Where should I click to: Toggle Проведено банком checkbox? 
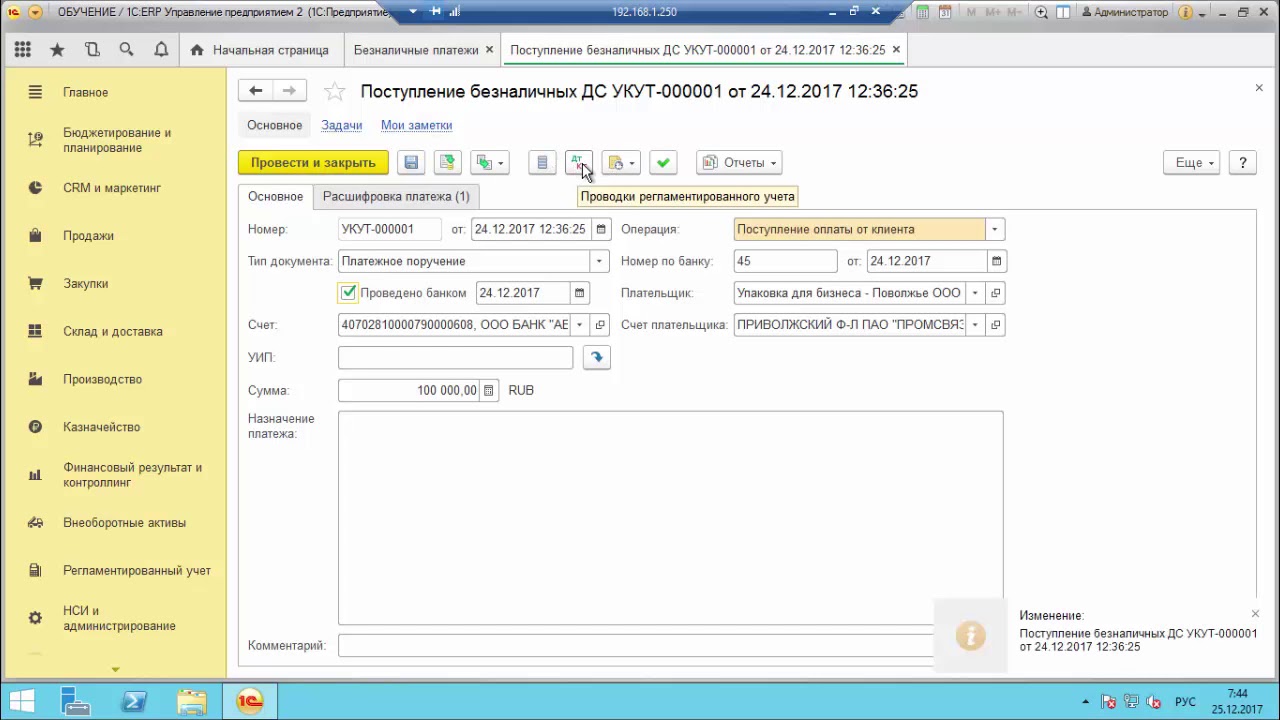tap(348, 293)
